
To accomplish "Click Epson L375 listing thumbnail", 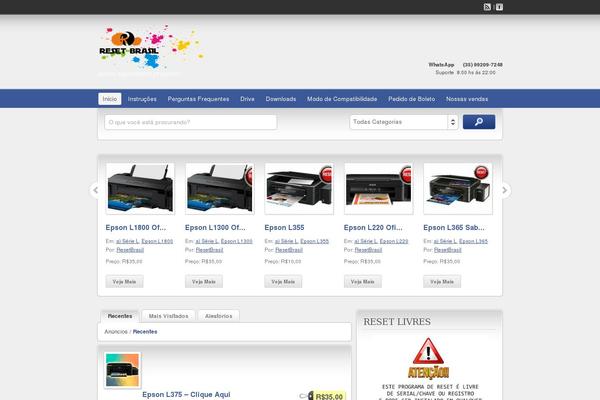I will coord(122,370).
